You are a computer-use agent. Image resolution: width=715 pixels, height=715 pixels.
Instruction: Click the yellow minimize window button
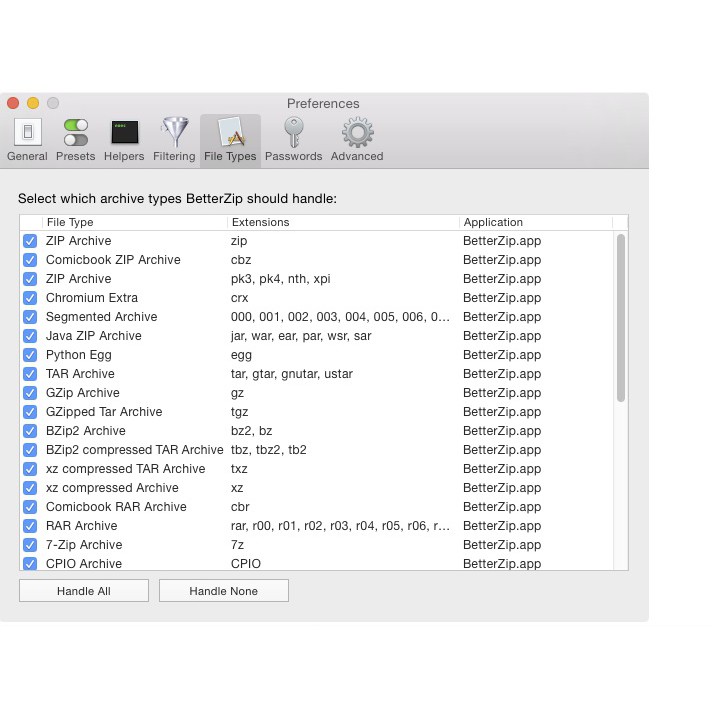[x=33, y=103]
